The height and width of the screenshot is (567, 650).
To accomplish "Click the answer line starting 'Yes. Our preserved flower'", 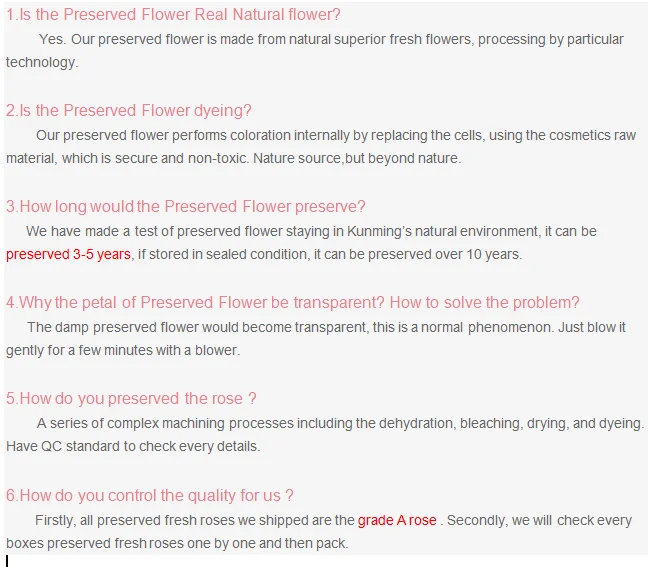I will coord(330,39).
